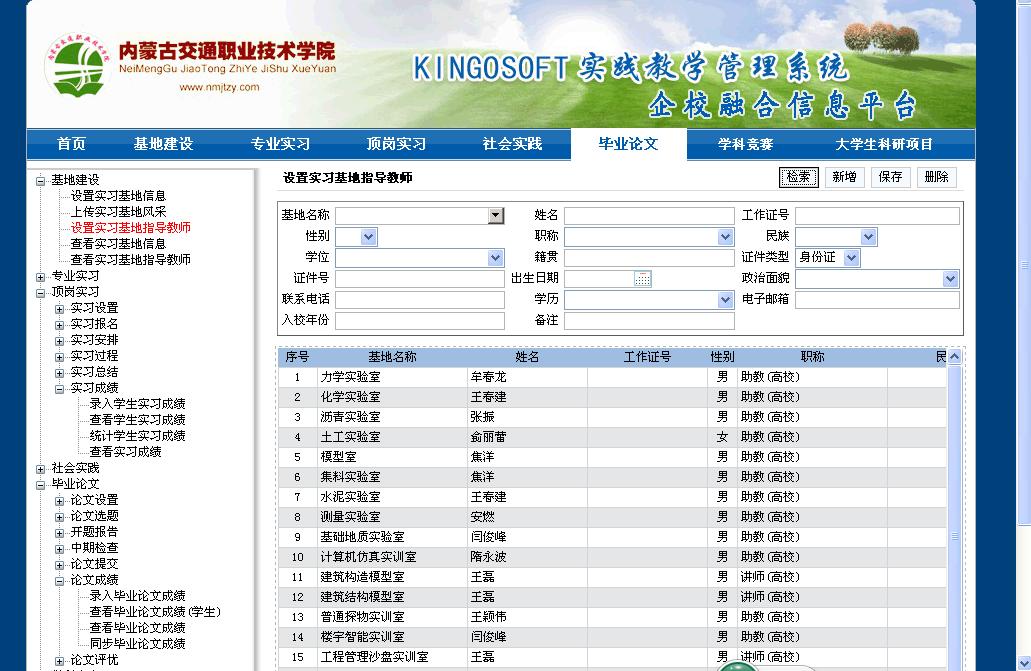Select the 楼宇智能实训室 table cell

pyautogui.click(x=392, y=637)
